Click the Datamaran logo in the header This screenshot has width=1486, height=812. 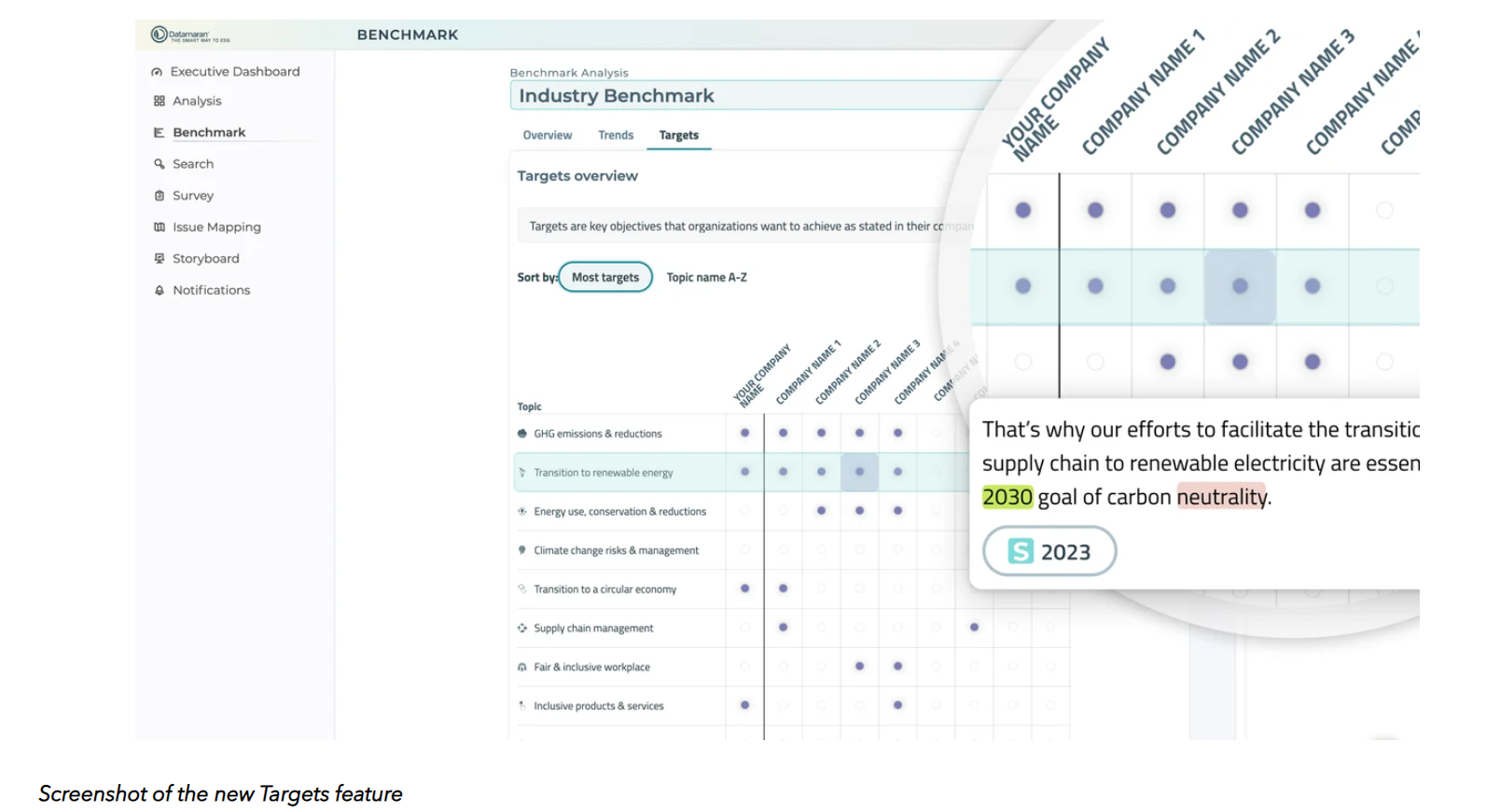190,35
